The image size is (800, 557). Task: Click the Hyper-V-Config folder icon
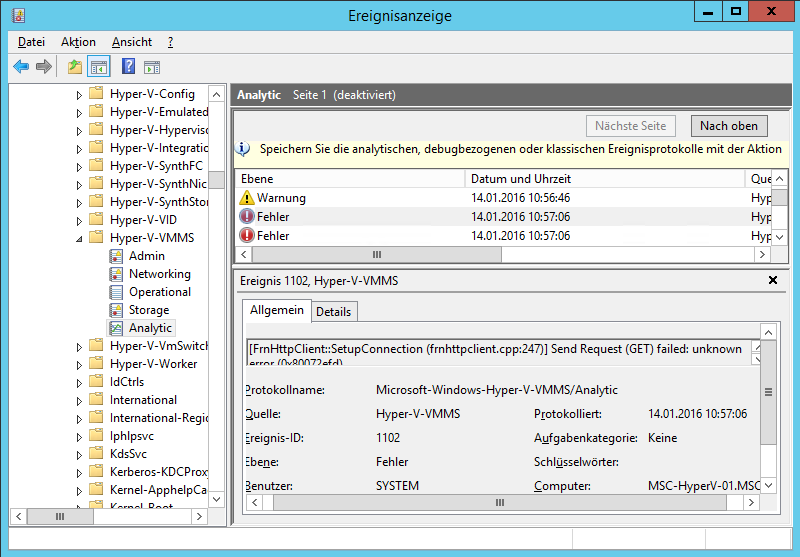[96, 93]
